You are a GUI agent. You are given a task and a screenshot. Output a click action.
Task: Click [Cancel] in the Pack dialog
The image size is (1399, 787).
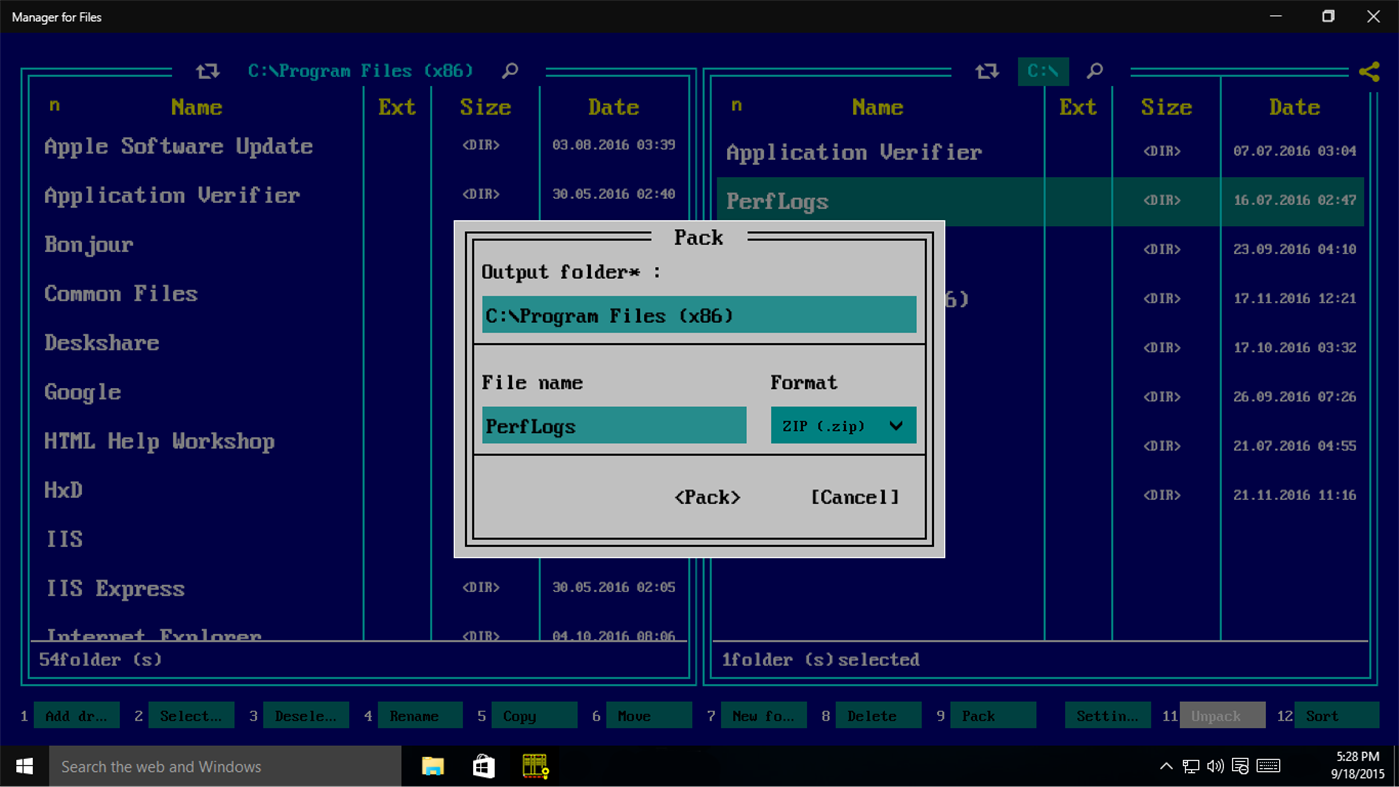pyautogui.click(x=854, y=497)
